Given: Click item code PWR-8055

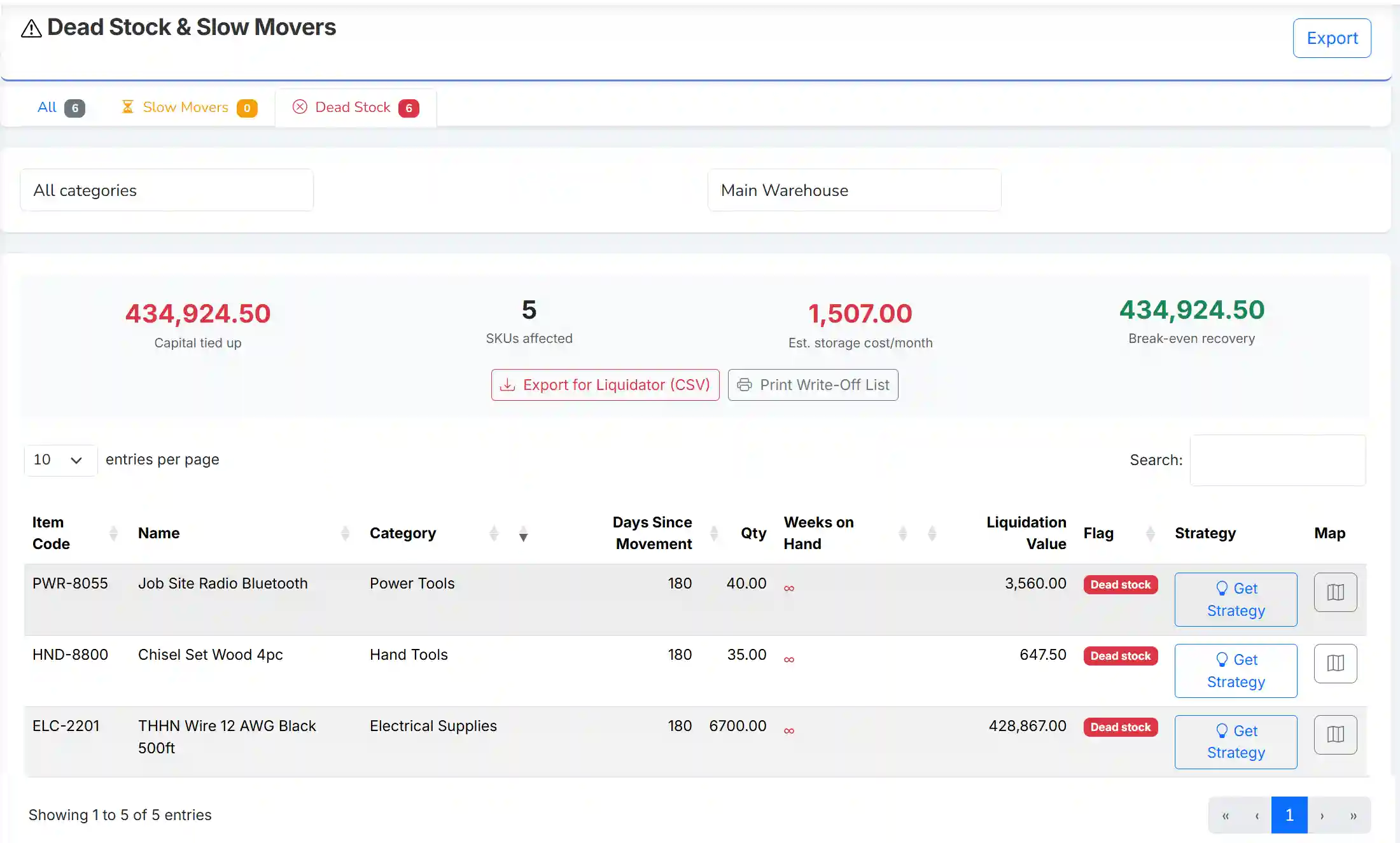Looking at the screenshot, I should [70, 583].
